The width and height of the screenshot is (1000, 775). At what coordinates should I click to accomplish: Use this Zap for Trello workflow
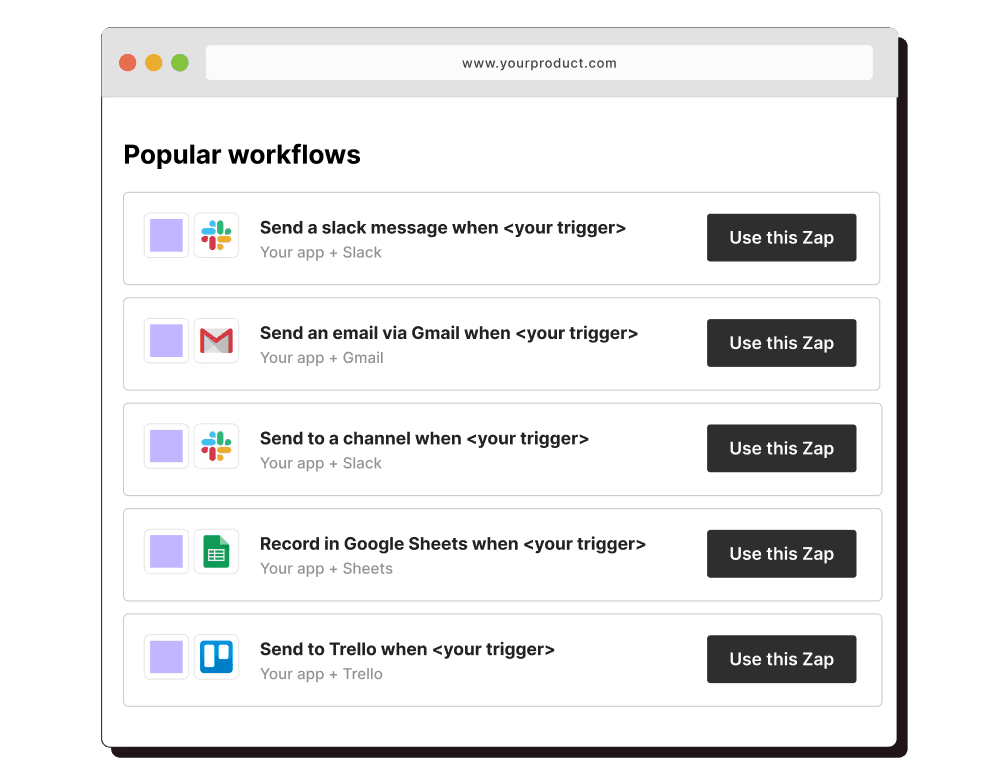coord(781,659)
